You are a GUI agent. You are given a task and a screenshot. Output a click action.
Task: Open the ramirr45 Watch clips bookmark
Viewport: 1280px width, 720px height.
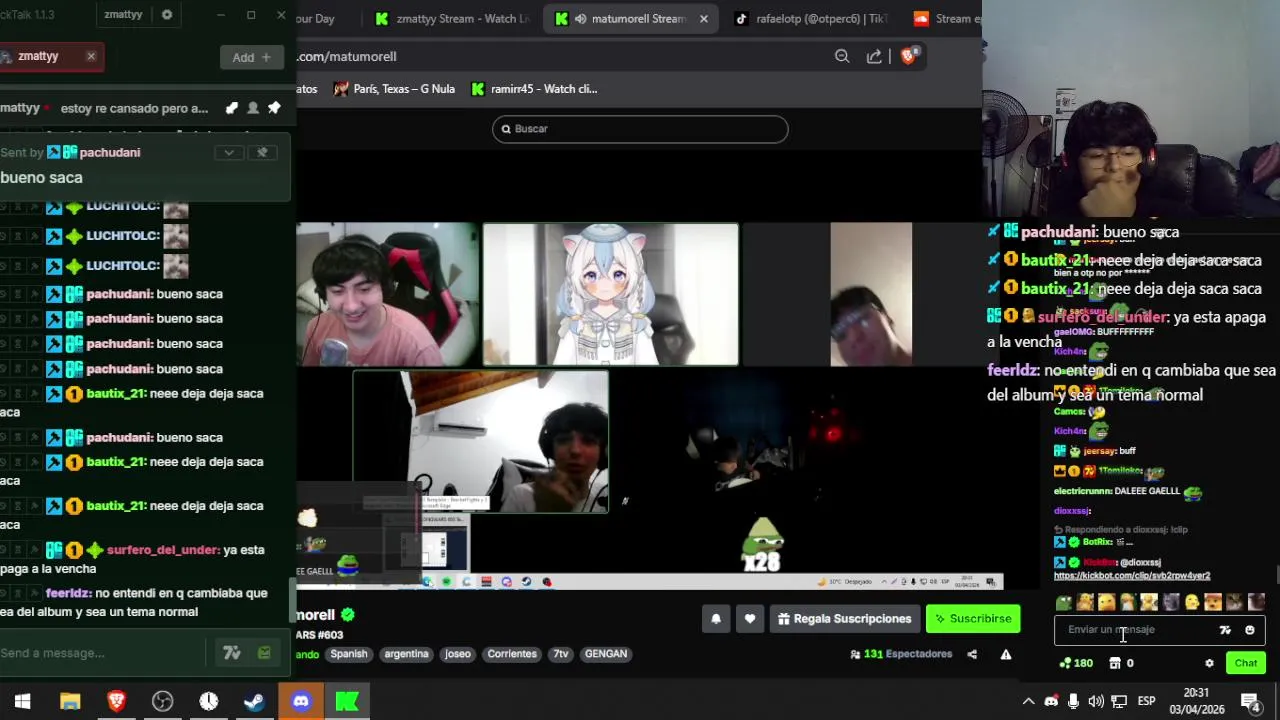click(534, 89)
